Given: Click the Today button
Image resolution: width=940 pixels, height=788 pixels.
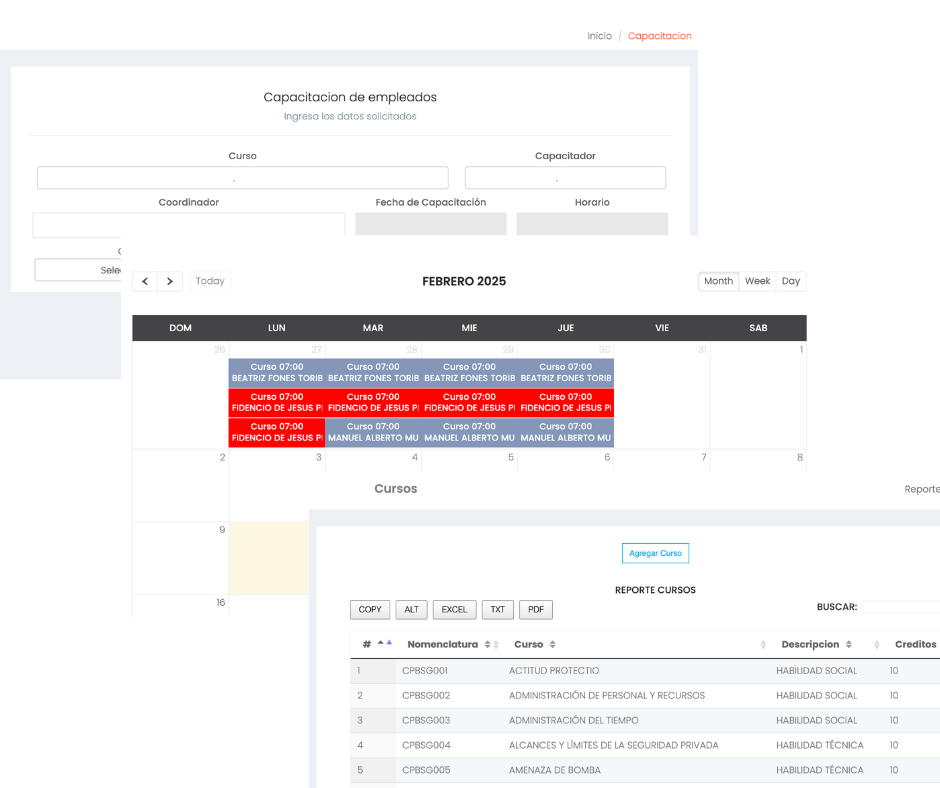Looking at the screenshot, I should 210,281.
